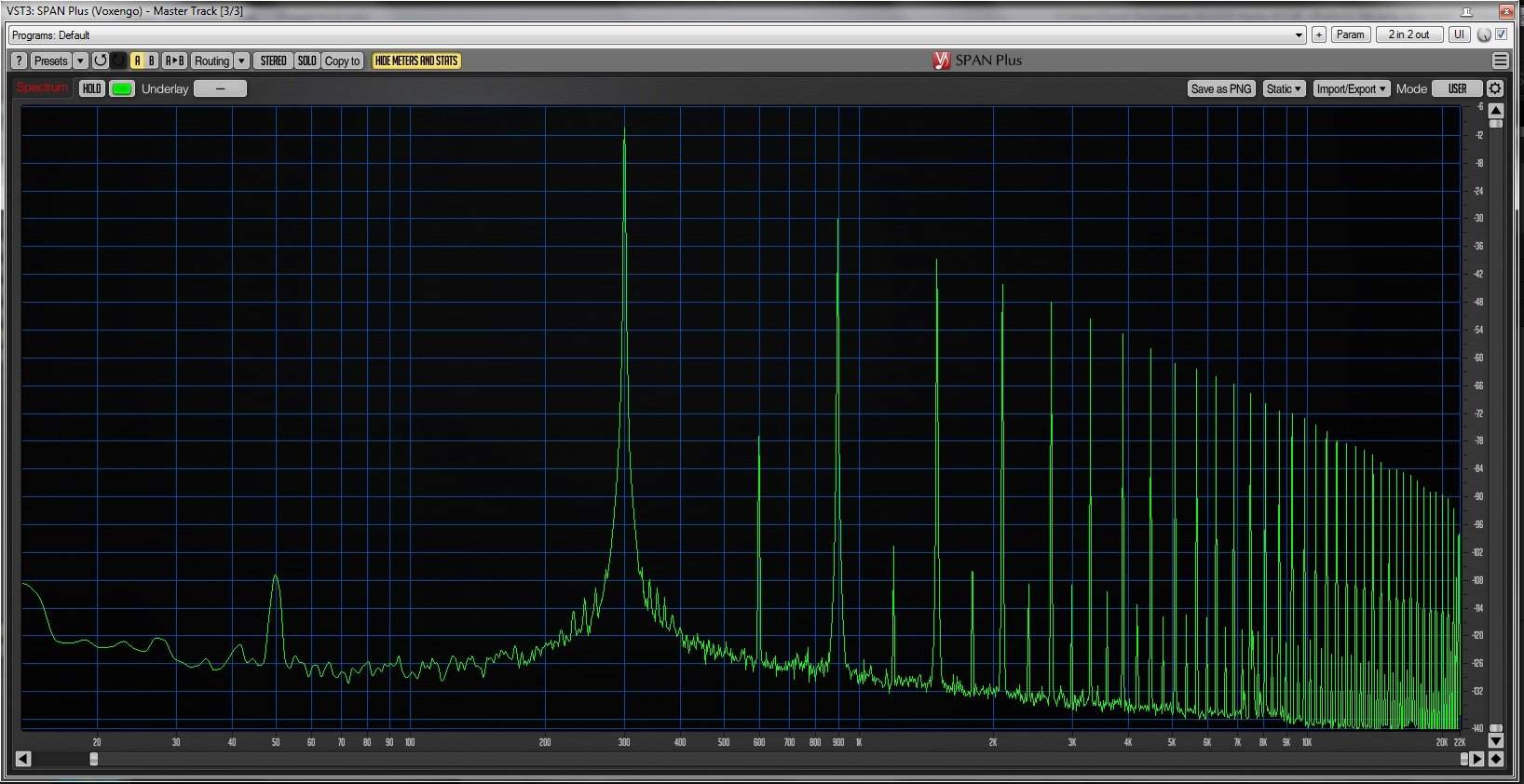Toggle the green spectrum color indicator
Screen dimensions: 1524x784
point(122,88)
